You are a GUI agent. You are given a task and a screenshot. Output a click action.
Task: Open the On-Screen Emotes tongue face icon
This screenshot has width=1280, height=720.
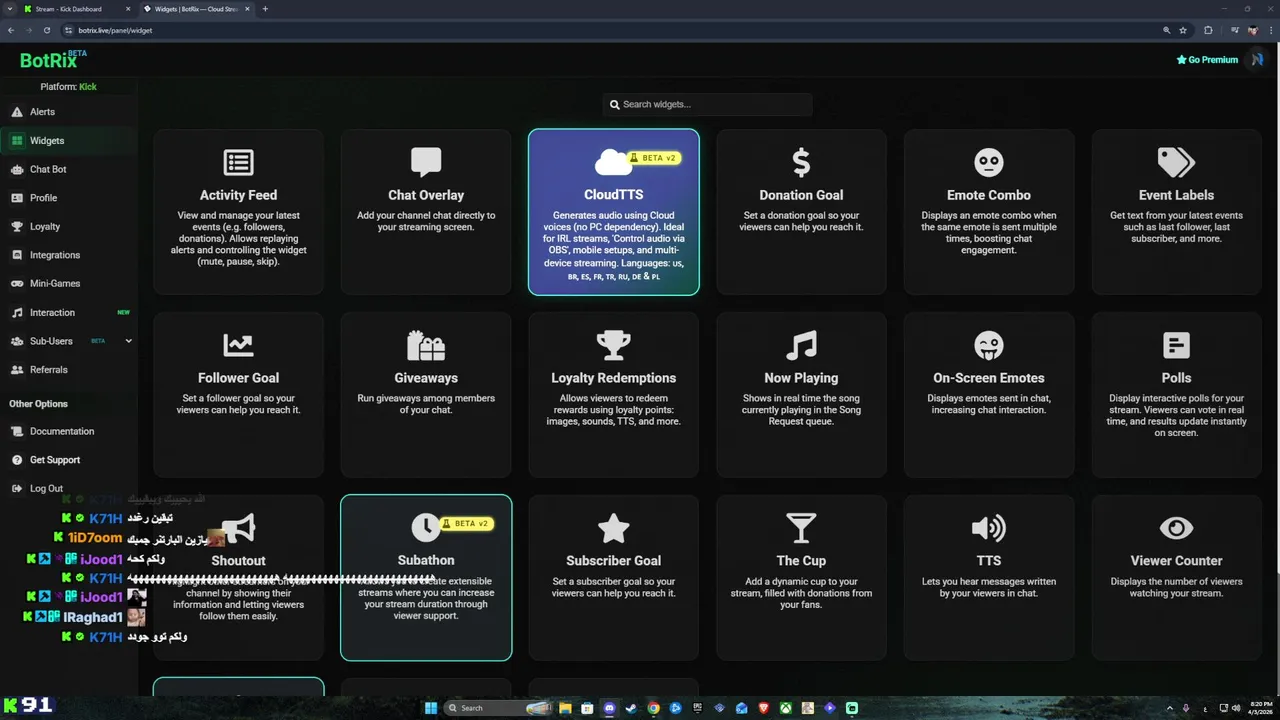point(989,345)
